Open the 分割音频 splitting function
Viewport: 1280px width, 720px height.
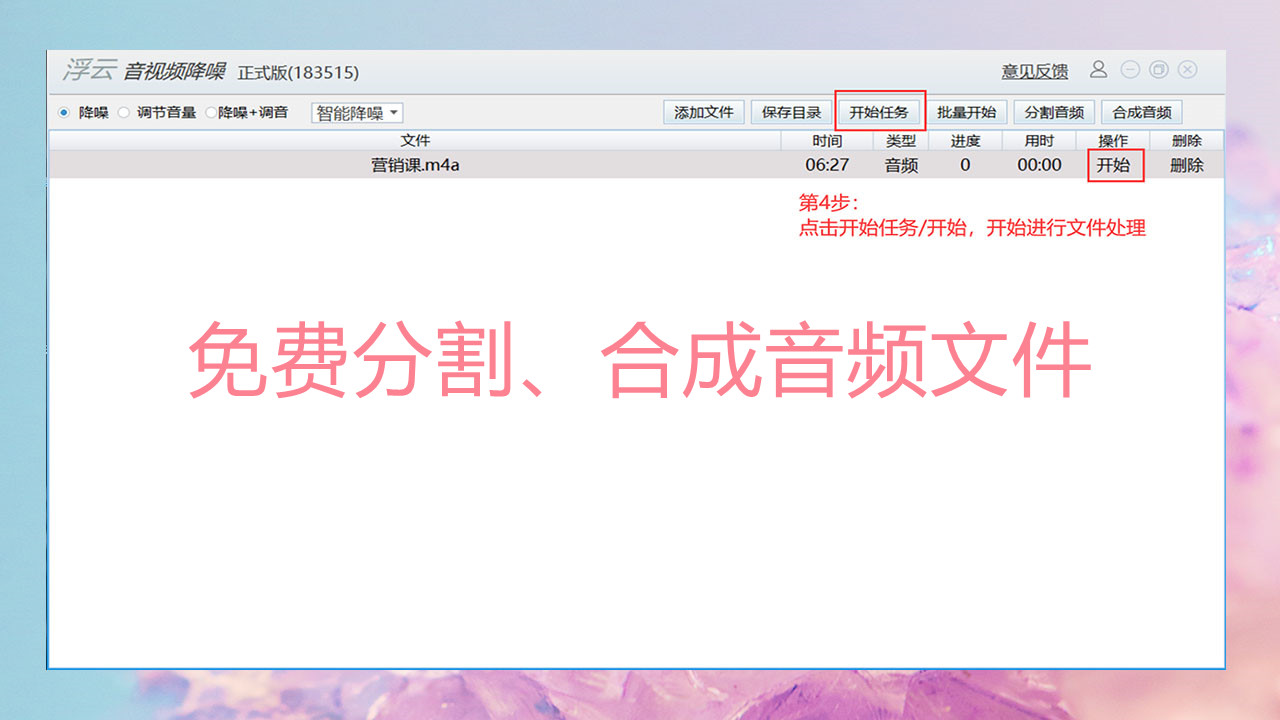click(1055, 112)
